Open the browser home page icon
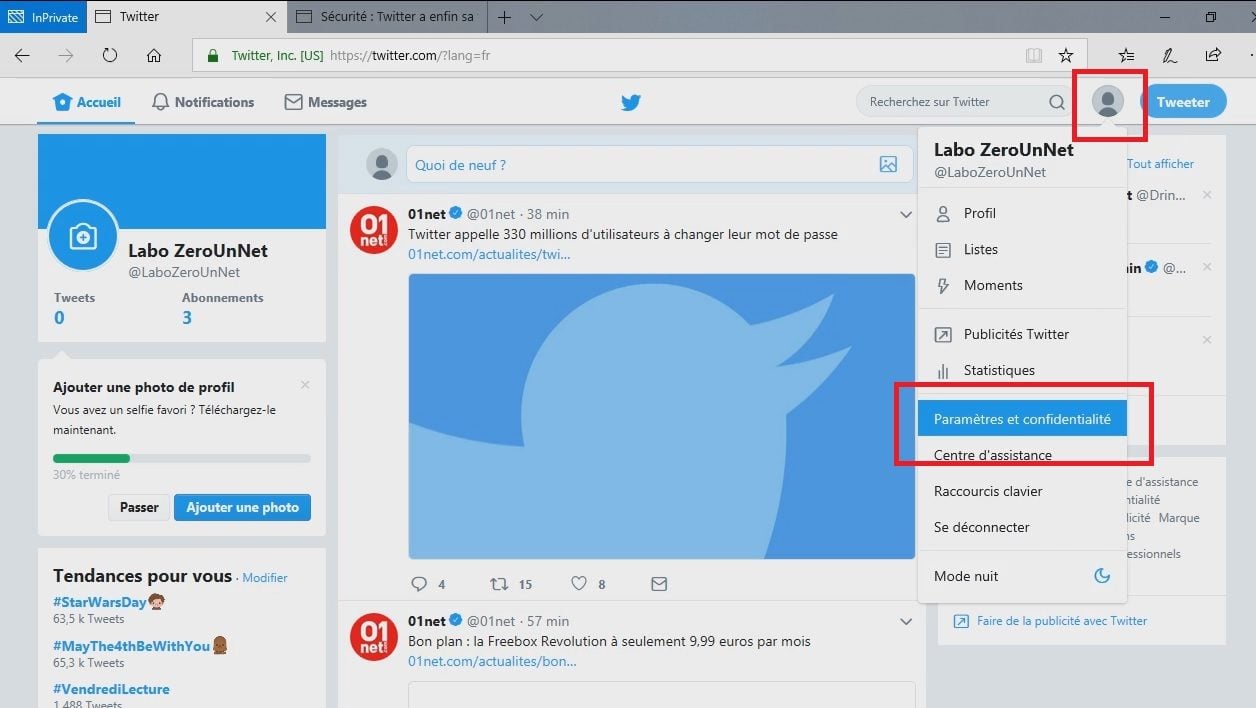Image resolution: width=1256 pixels, height=708 pixels. coord(154,56)
